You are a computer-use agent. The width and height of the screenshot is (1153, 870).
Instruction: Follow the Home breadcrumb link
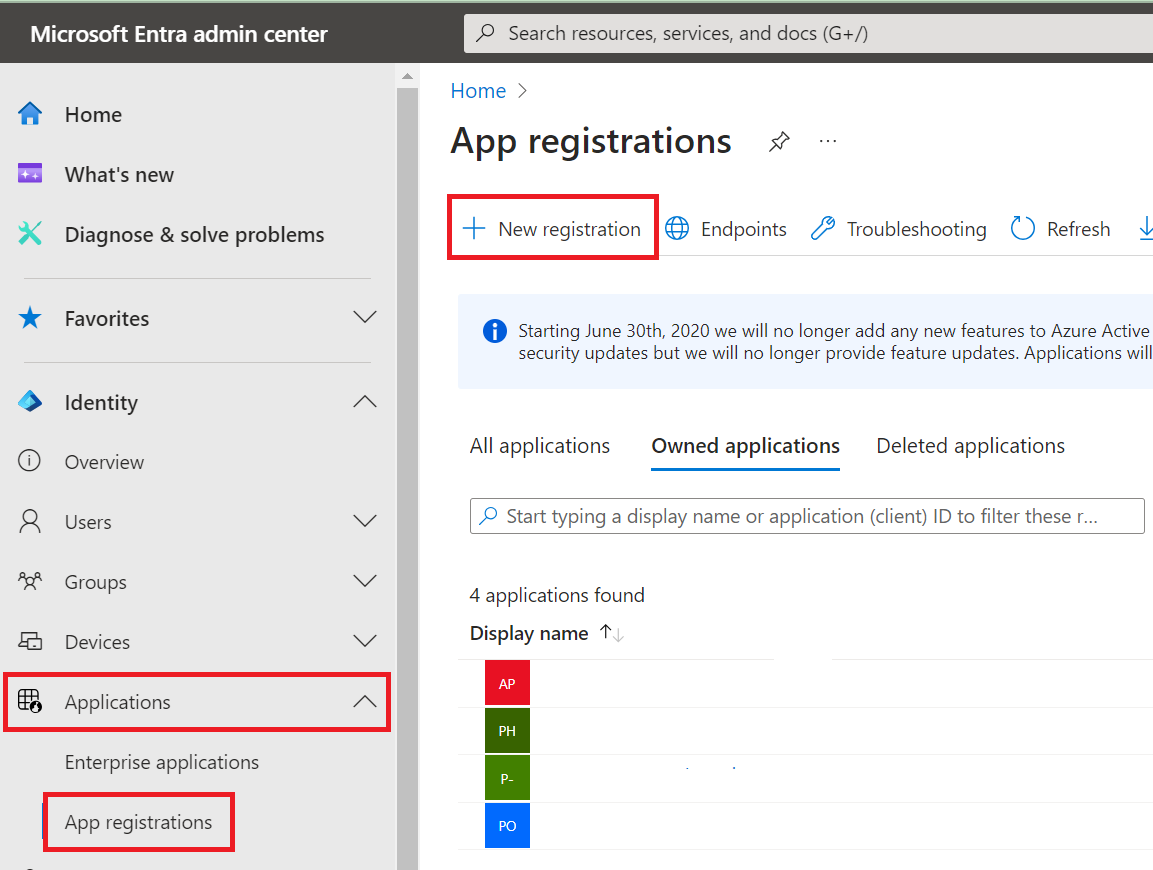click(x=478, y=90)
